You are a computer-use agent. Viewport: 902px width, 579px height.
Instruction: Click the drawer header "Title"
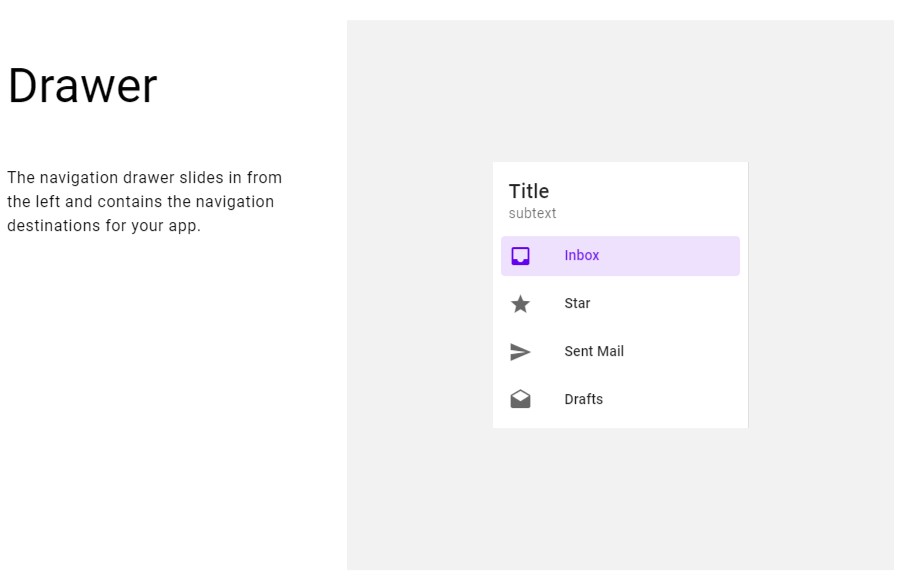coord(529,191)
